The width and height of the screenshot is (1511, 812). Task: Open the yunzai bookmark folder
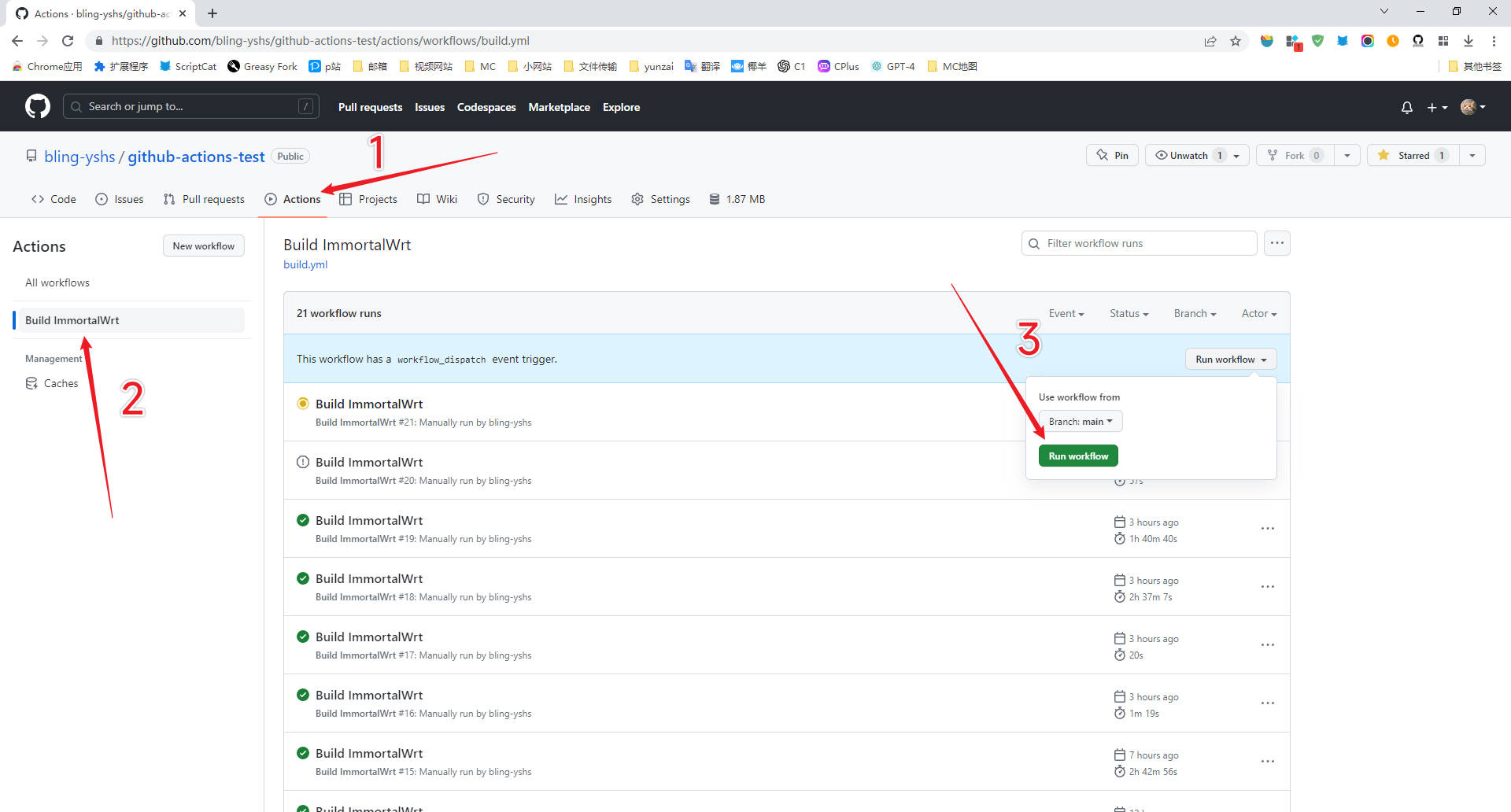click(x=651, y=66)
